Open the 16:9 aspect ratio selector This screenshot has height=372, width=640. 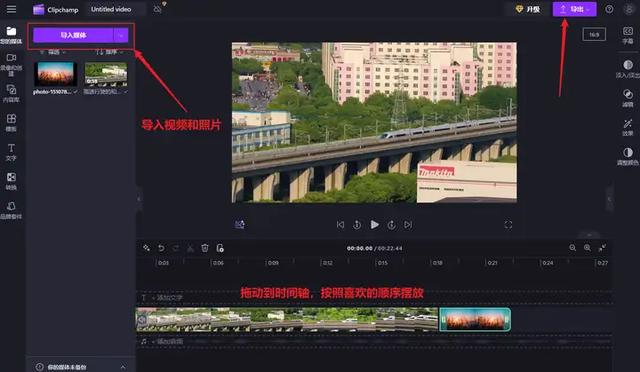594,35
